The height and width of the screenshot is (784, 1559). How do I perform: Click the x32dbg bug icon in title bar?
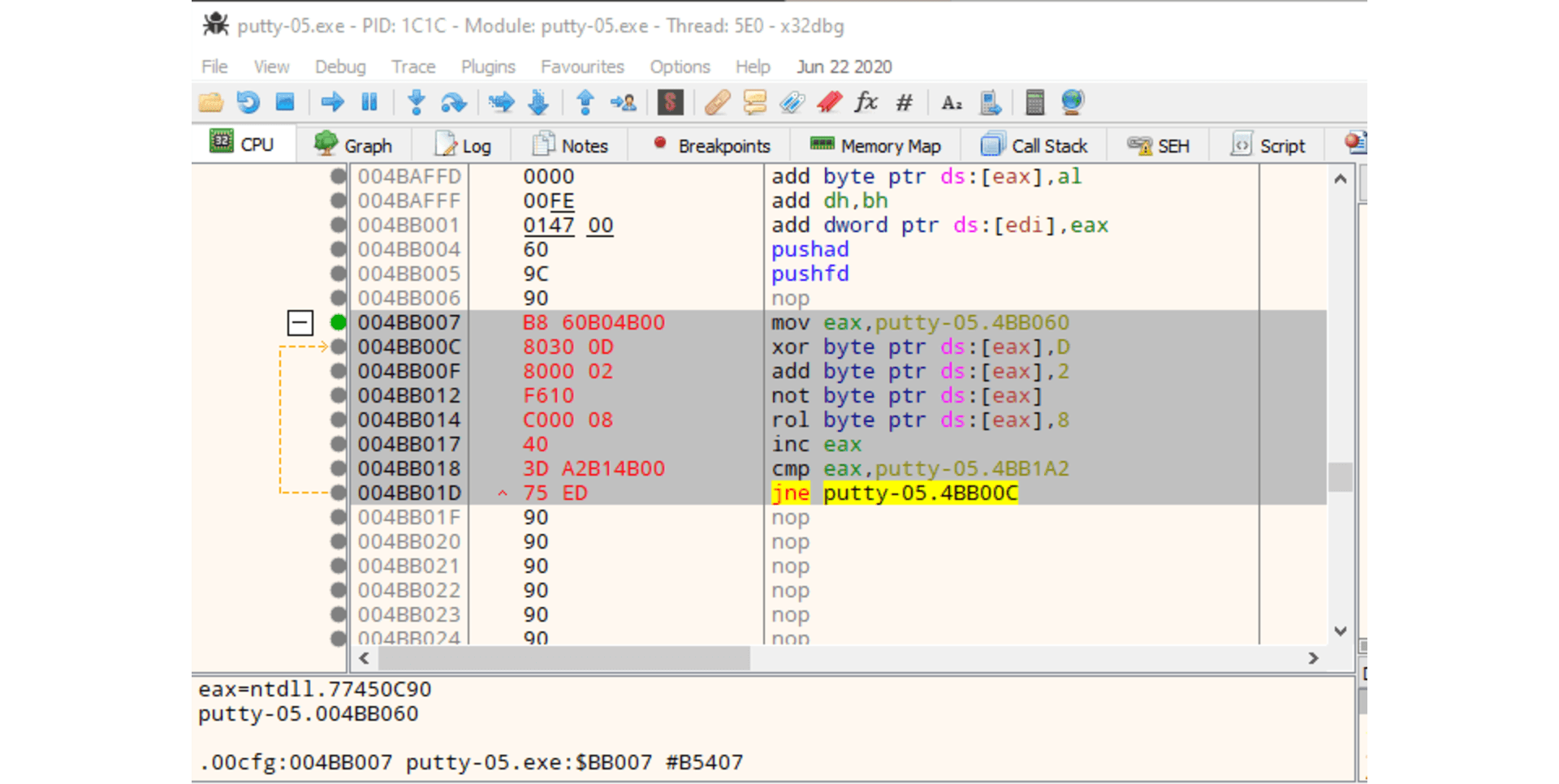coord(215,24)
